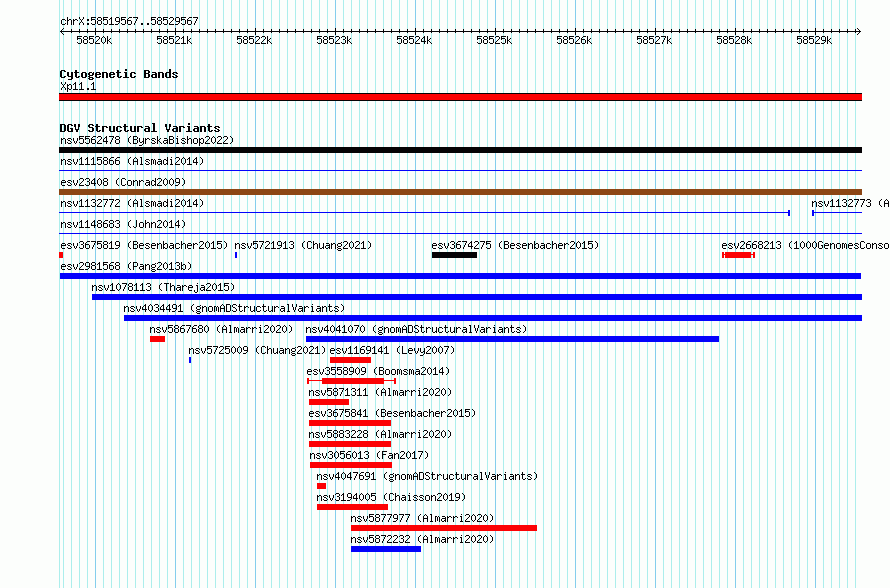This screenshot has height=588, width=890.
Task: Select the red Xp11.1 cytoband bar
Action: pos(460,98)
